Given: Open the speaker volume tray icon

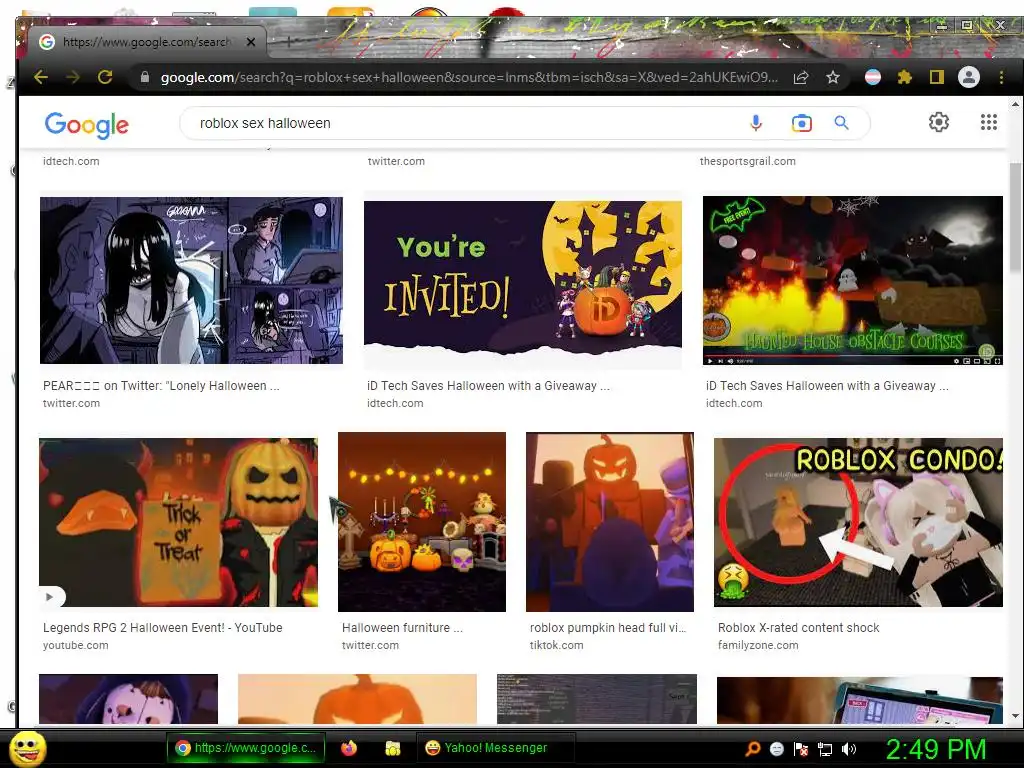Looking at the screenshot, I should 848,749.
